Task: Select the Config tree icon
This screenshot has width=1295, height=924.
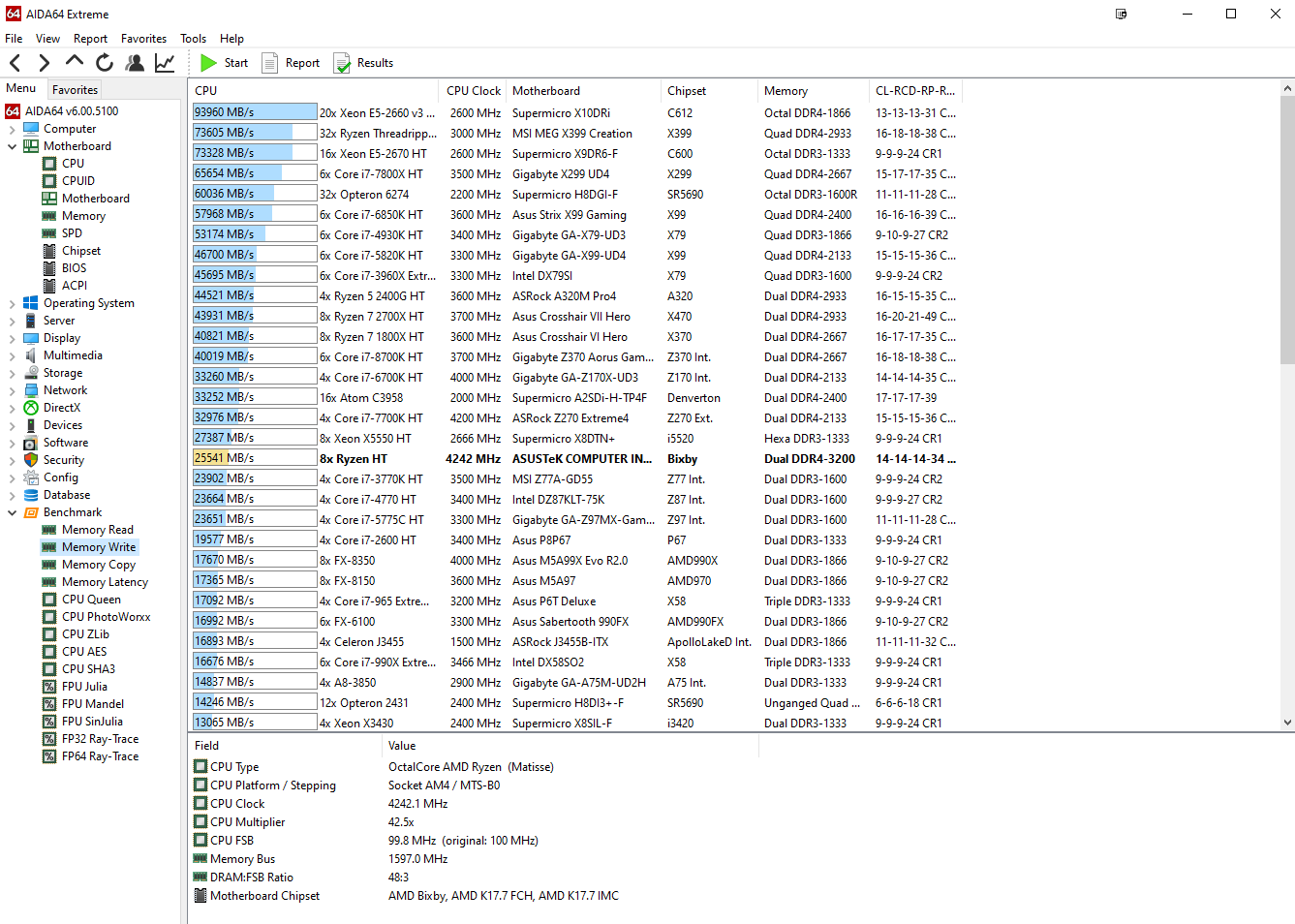Action: tap(31, 477)
